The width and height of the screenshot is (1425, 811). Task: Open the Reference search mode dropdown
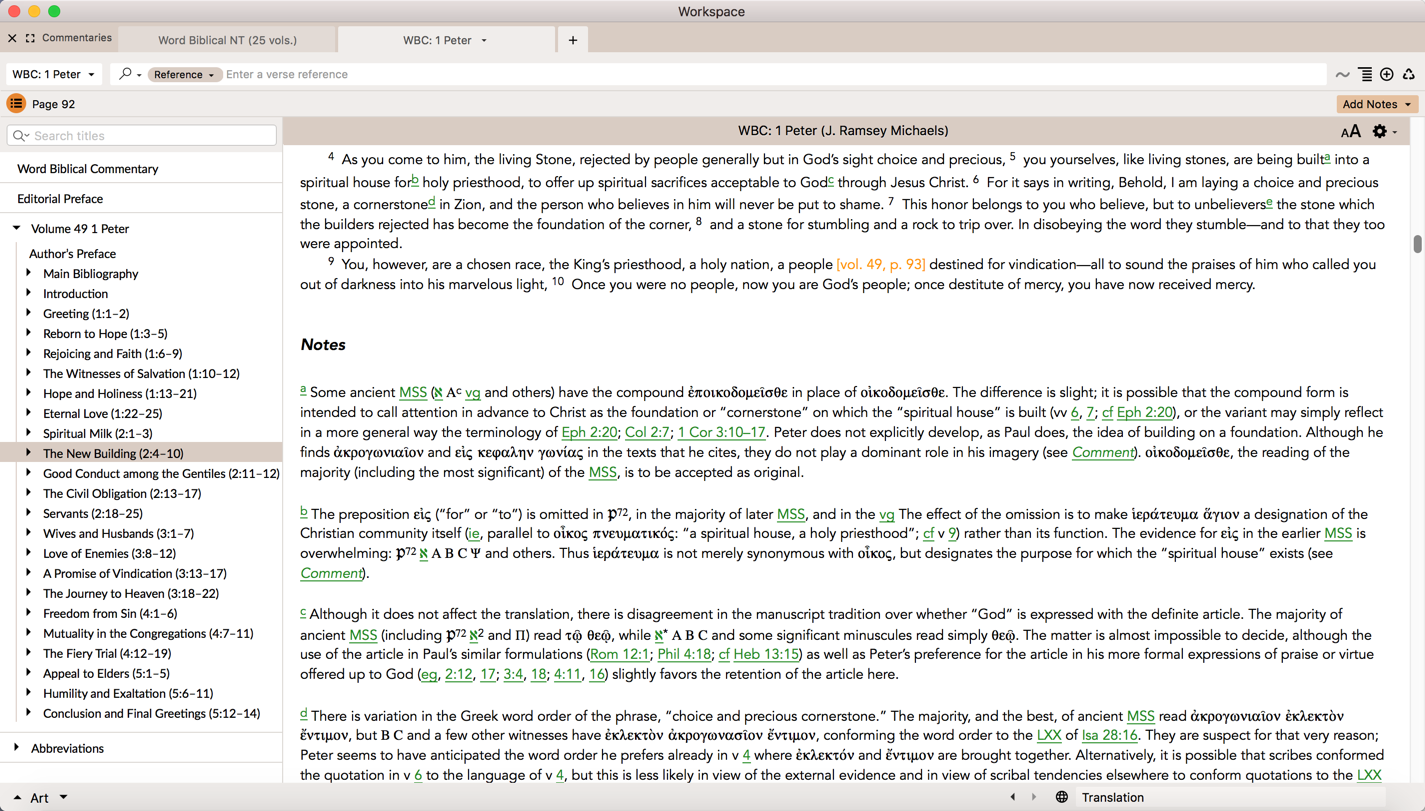coord(183,75)
